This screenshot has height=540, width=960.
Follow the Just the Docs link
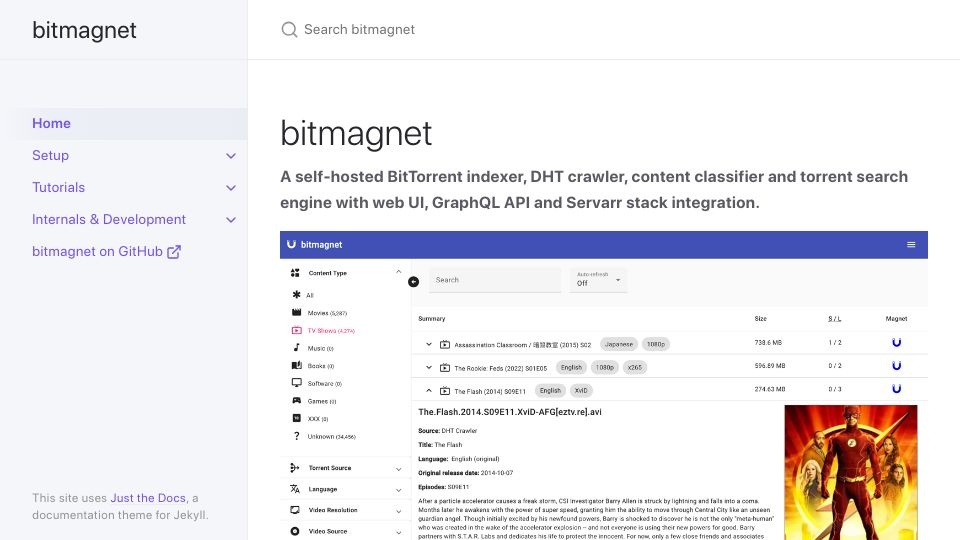point(148,498)
